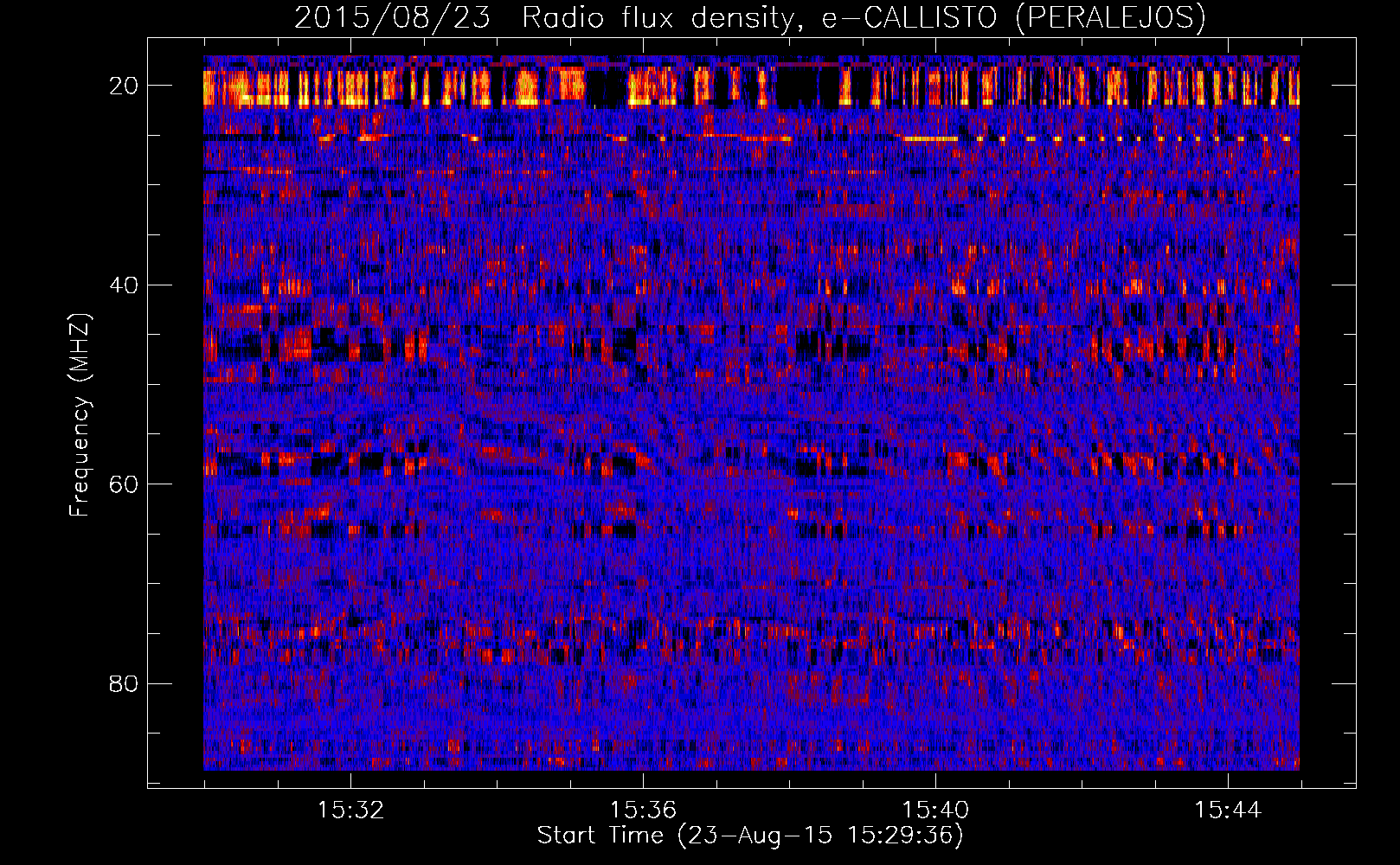Click the 15:40 time tick label
The height and width of the screenshot is (865, 1400).
(935, 811)
